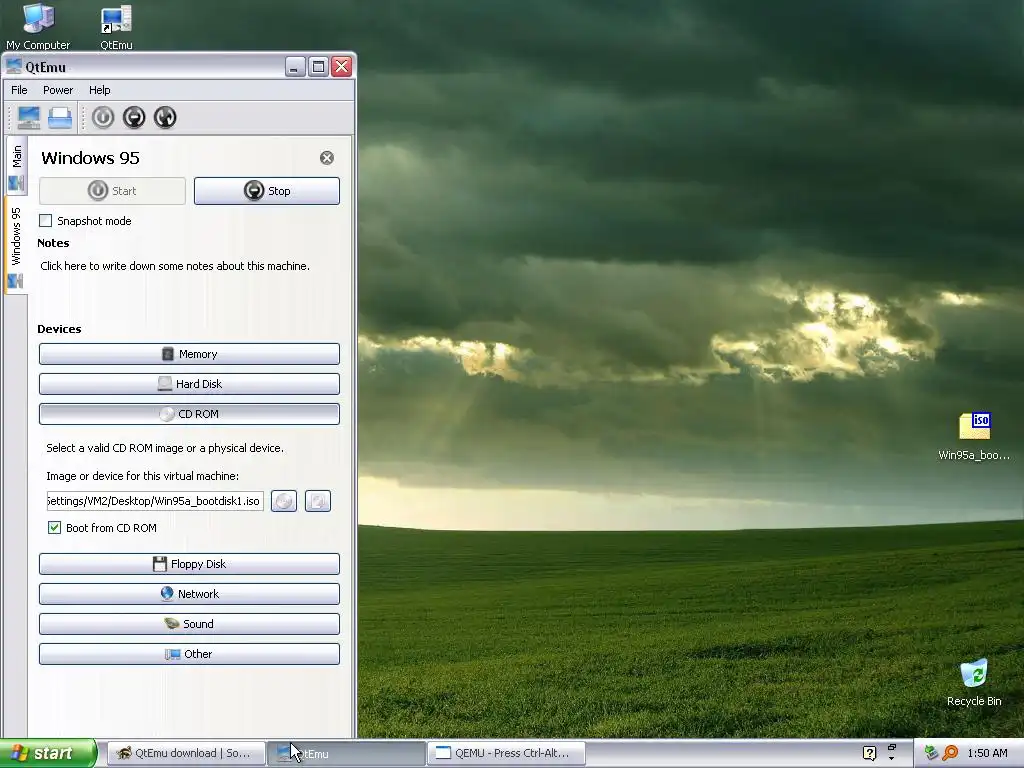The width and height of the screenshot is (1024, 768).
Task: Open the Help menu
Action: click(x=100, y=90)
